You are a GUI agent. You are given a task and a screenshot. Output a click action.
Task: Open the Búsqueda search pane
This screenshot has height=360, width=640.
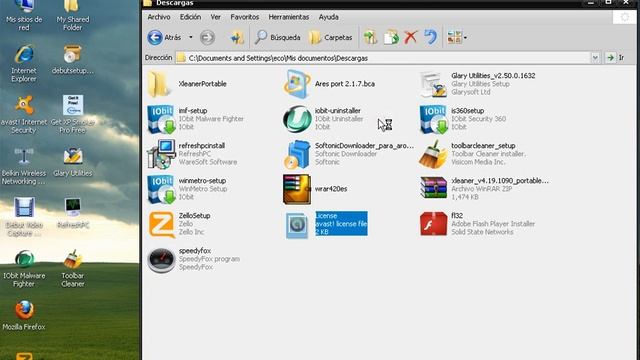[277, 38]
